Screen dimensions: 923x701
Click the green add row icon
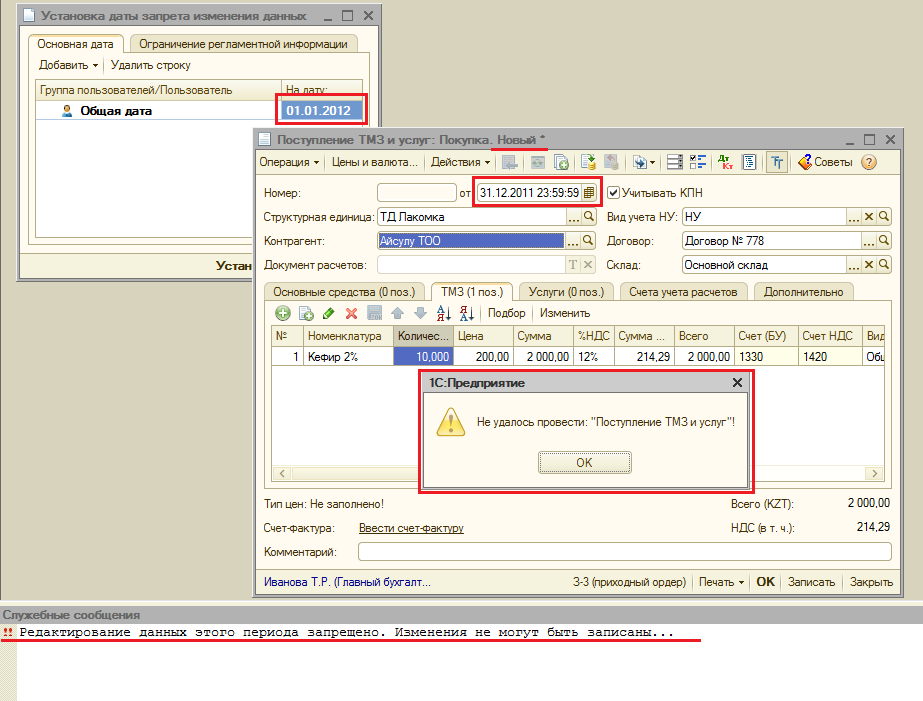(x=283, y=313)
